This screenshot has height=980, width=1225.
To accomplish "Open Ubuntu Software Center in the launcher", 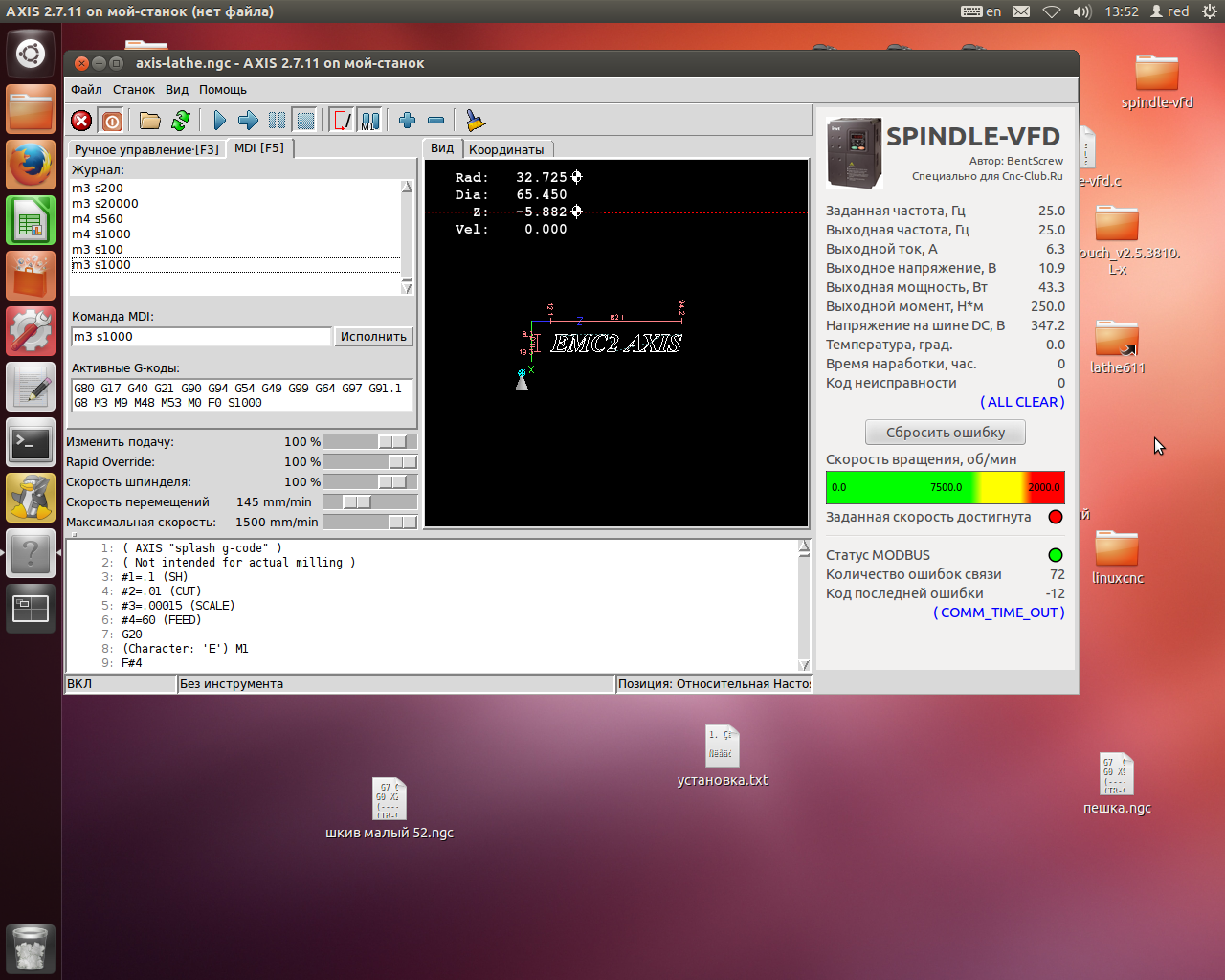I will [x=31, y=275].
